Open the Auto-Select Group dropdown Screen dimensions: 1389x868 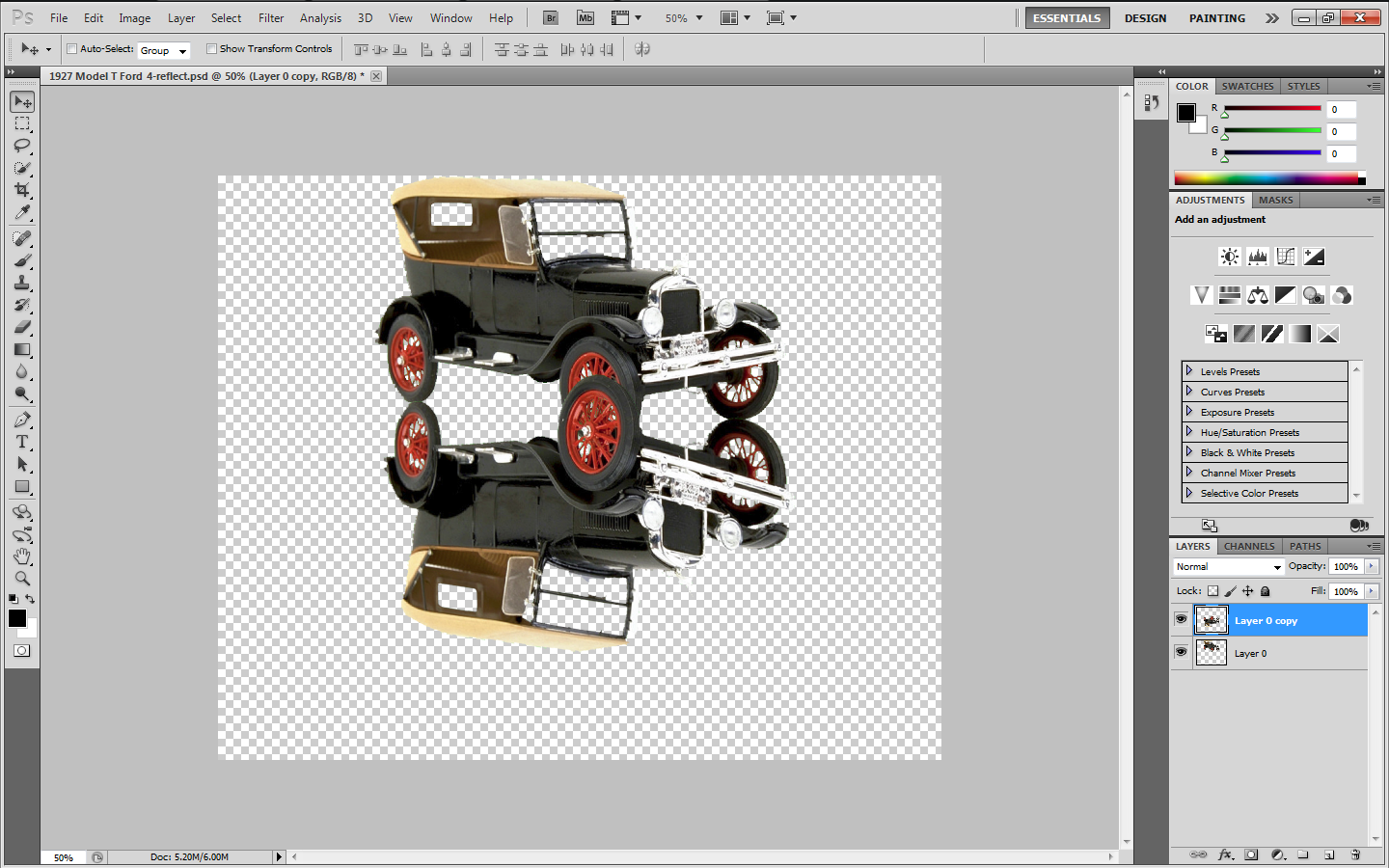tap(163, 50)
